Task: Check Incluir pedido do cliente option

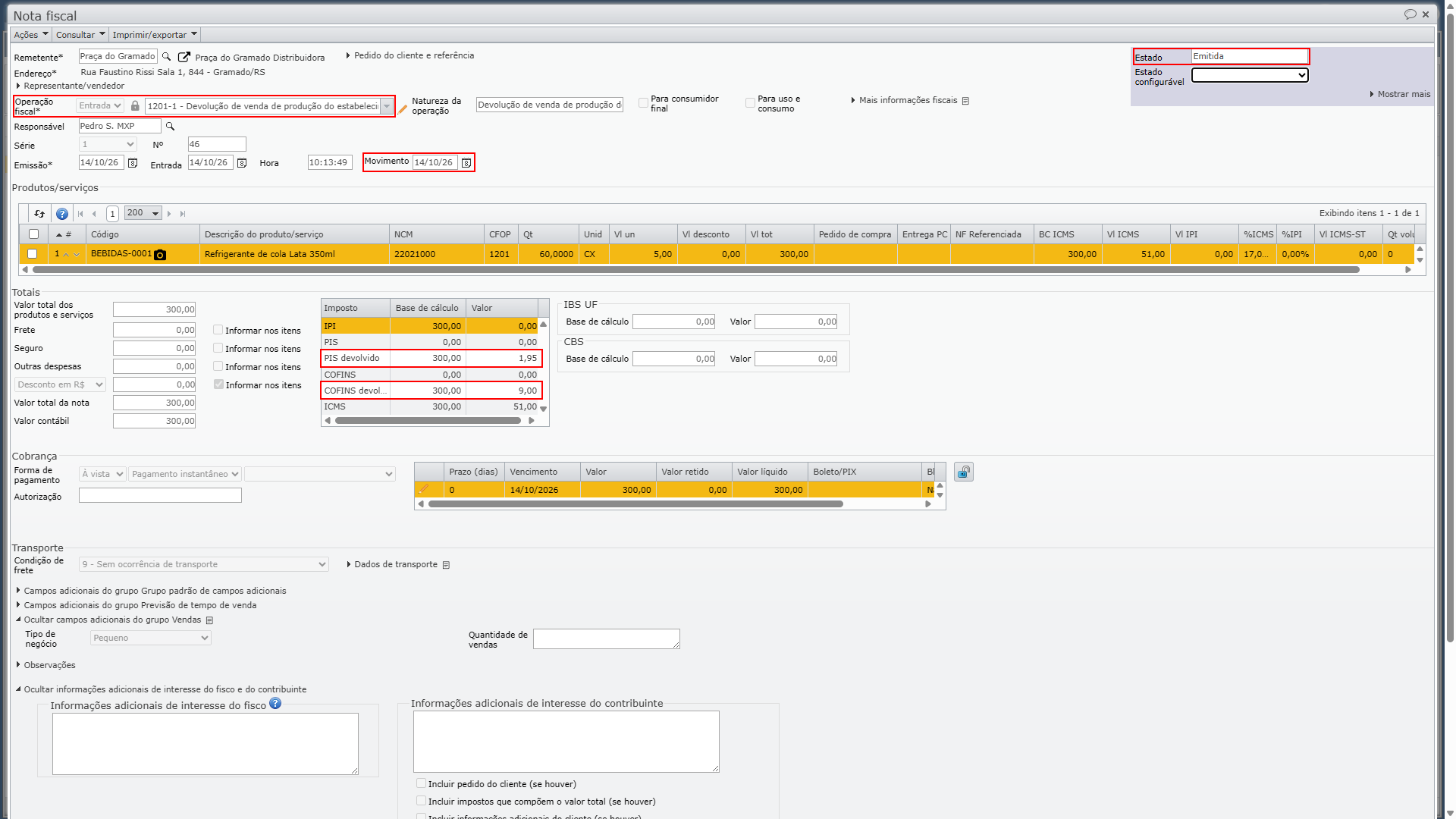Action: point(421,783)
